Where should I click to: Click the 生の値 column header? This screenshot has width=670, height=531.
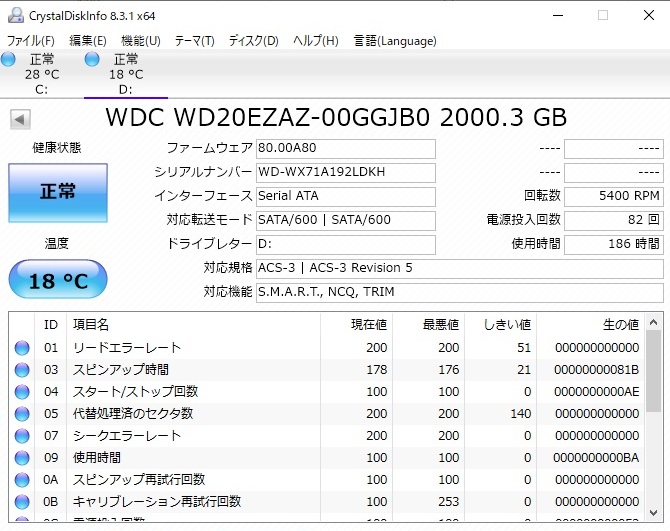click(590, 325)
